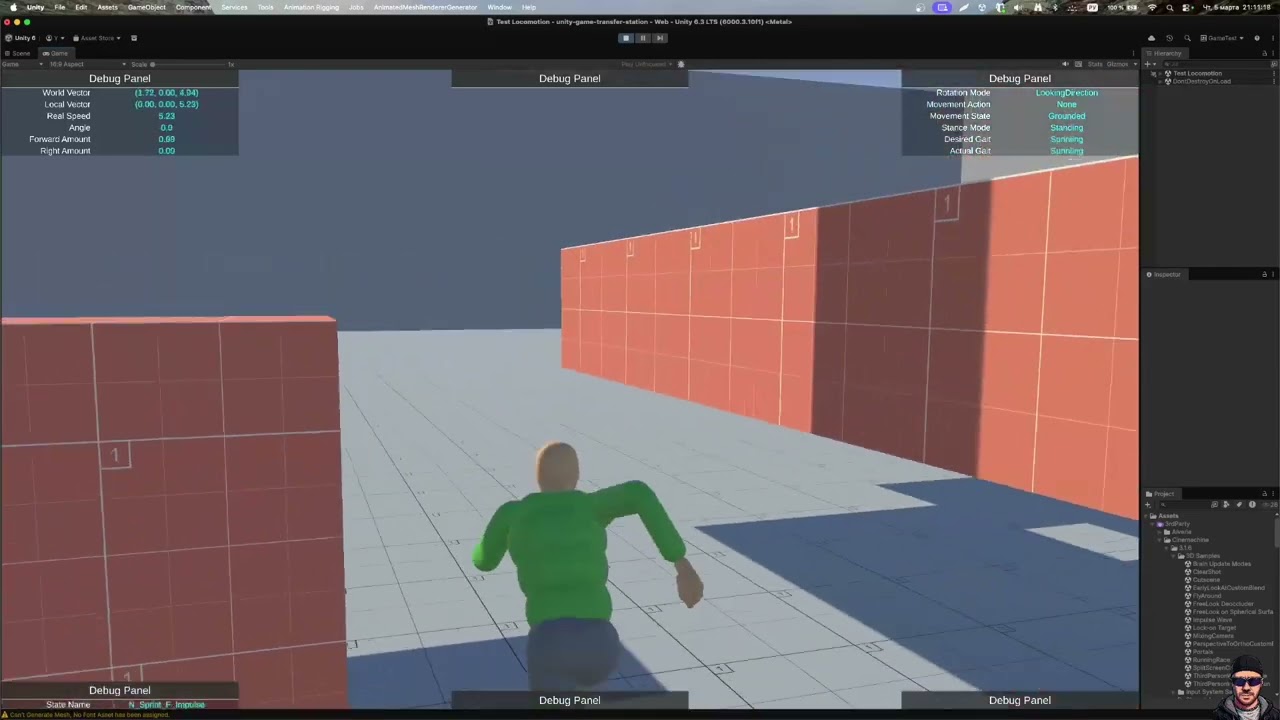Expand the Test Locomotion scene
Image resolution: width=1280 pixels, height=720 pixels.
tap(1160, 73)
